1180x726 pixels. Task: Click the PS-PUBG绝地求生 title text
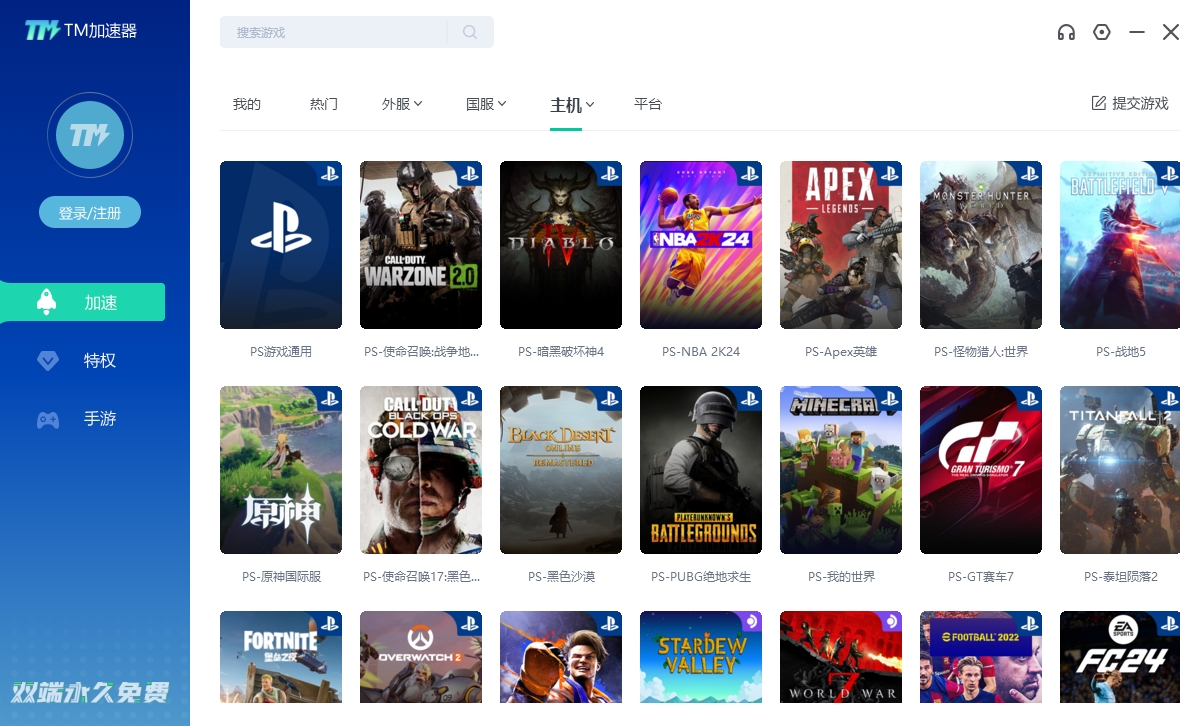click(x=701, y=576)
